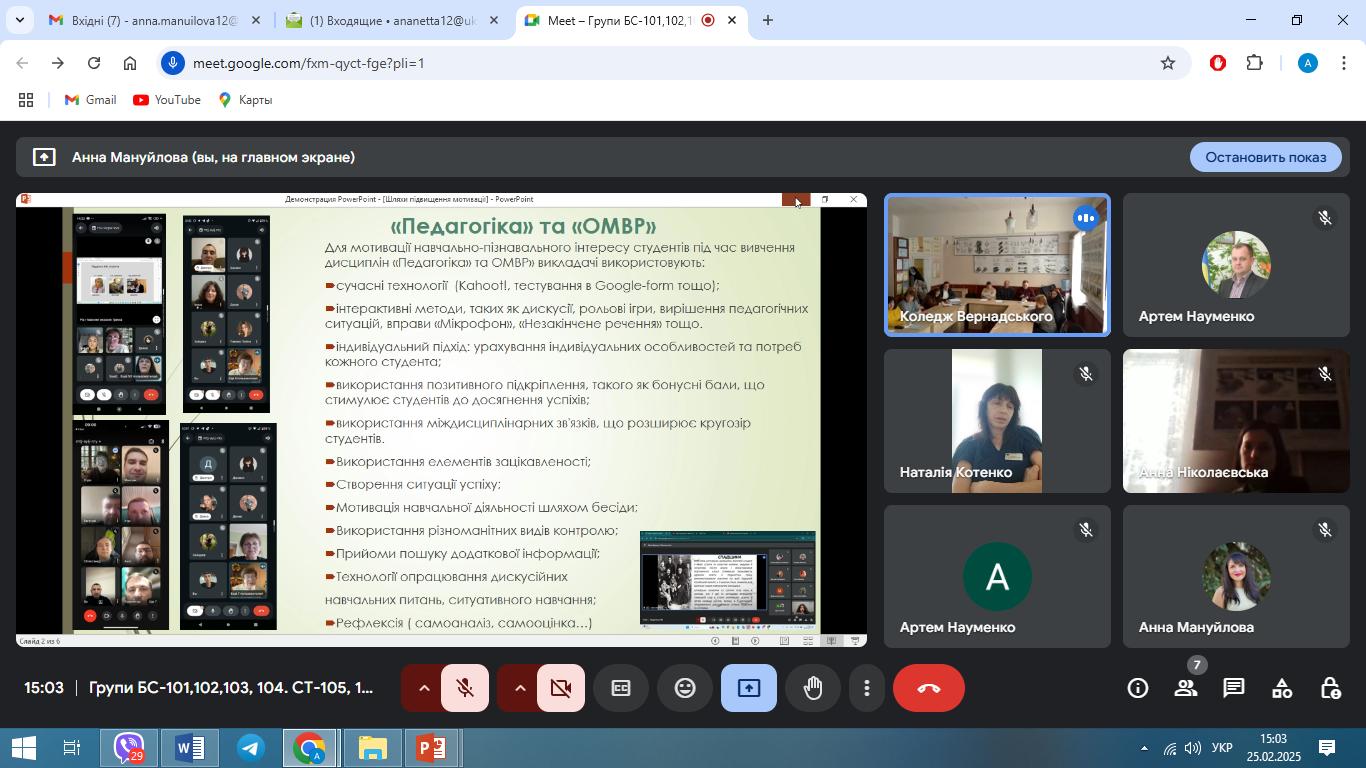Show the participants people panel
Viewport: 1366px width, 768px height.
(x=1186, y=688)
